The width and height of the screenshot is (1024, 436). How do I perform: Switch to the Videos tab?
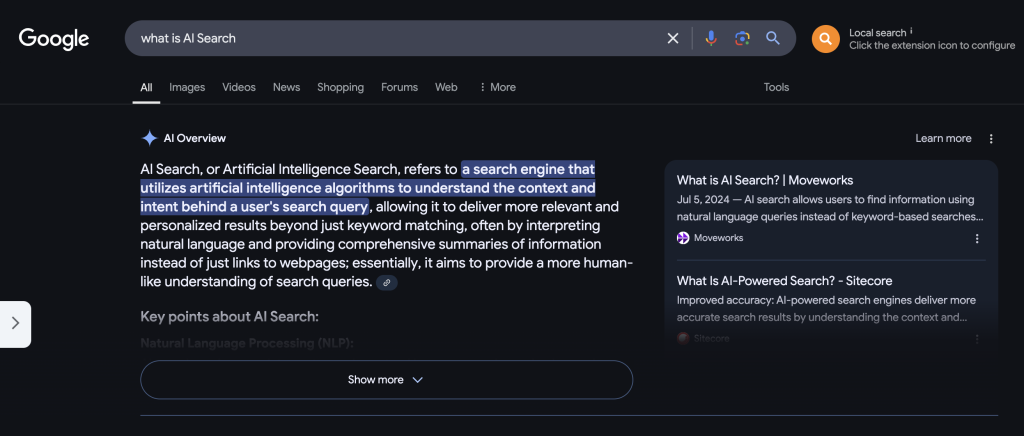(x=239, y=87)
